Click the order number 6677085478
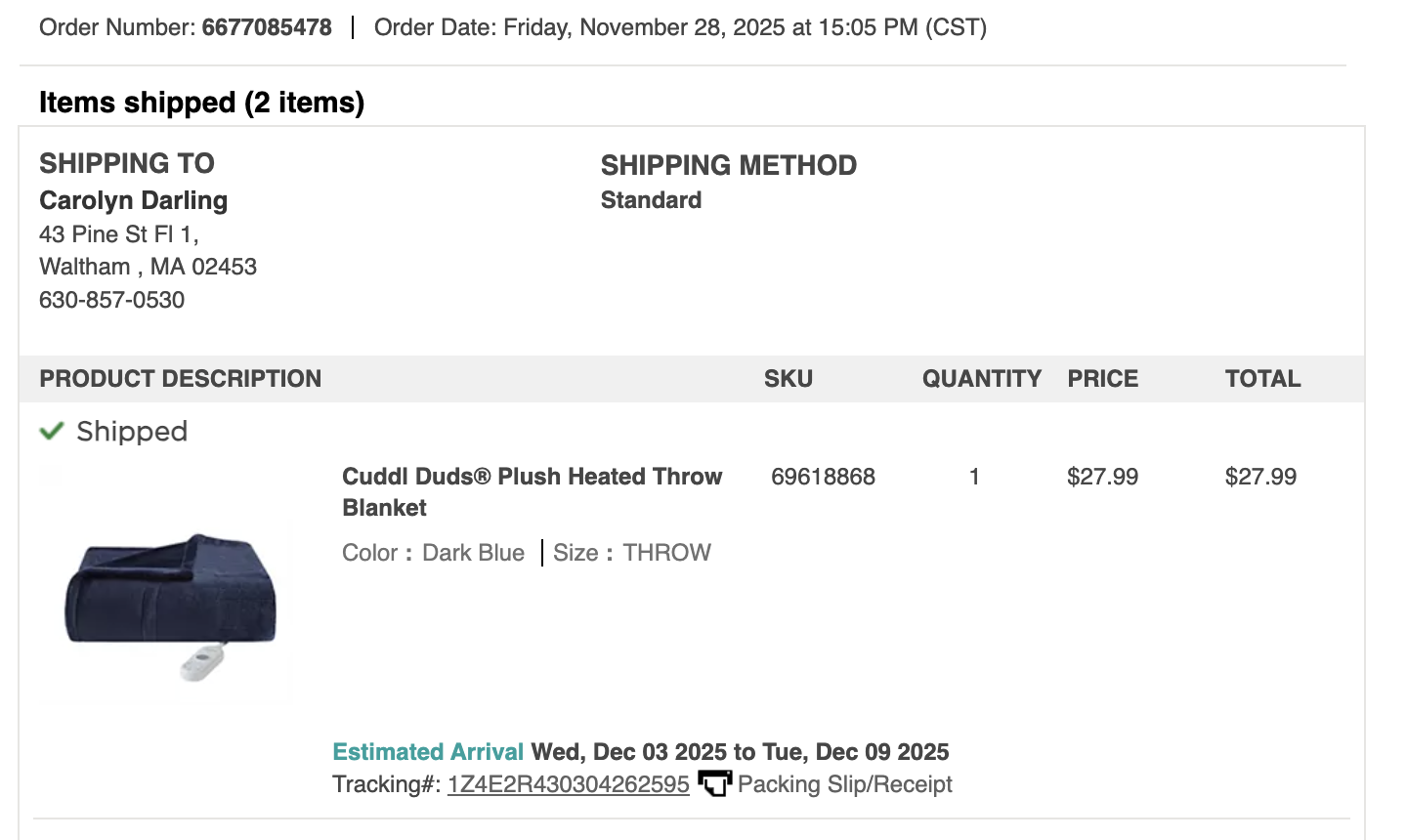The width and height of the screenshot is (1407, 840). point(267,27)
